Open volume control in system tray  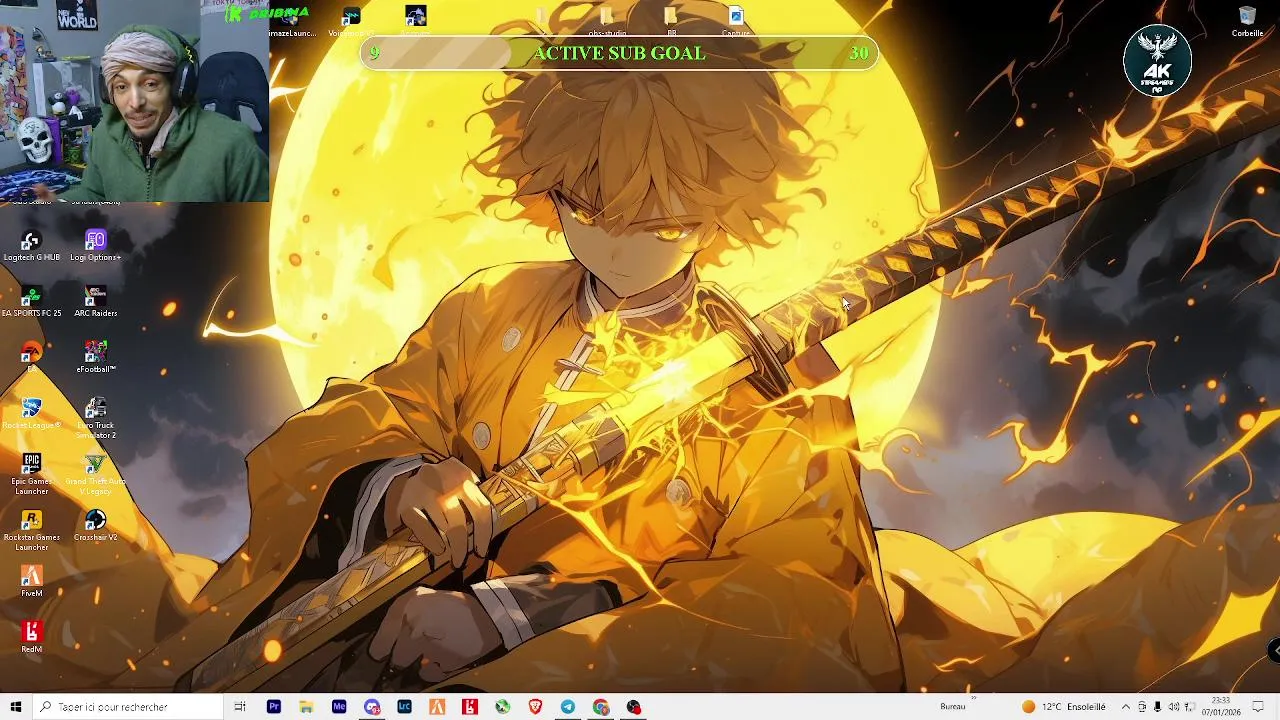coord(1174,707)
